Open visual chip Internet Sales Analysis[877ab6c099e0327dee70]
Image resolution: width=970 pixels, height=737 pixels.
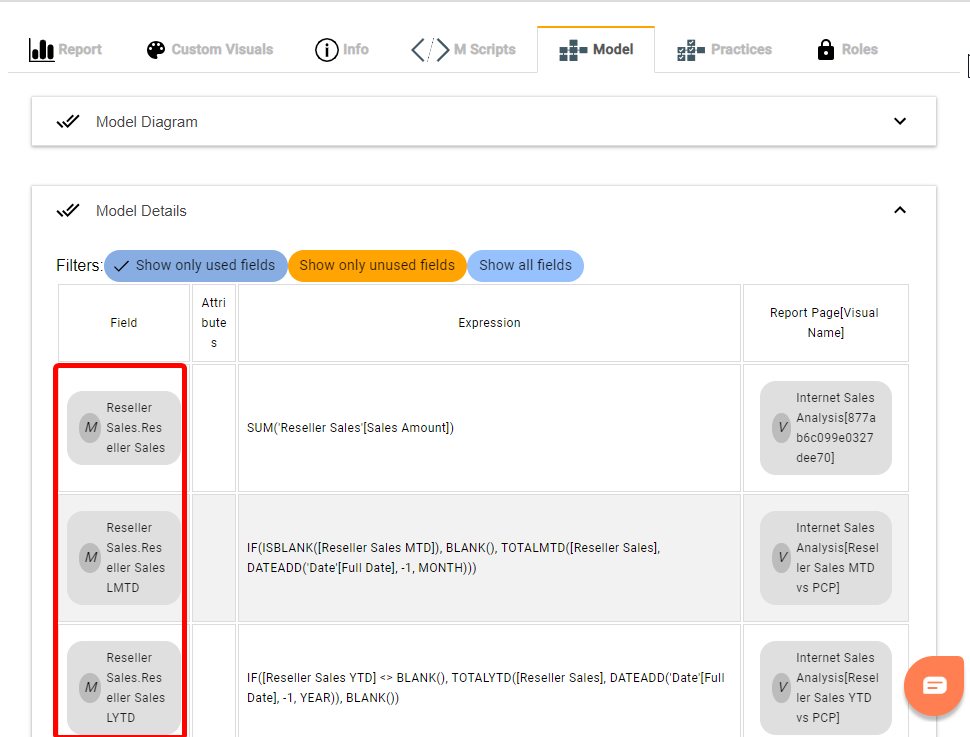coord(826,428)
